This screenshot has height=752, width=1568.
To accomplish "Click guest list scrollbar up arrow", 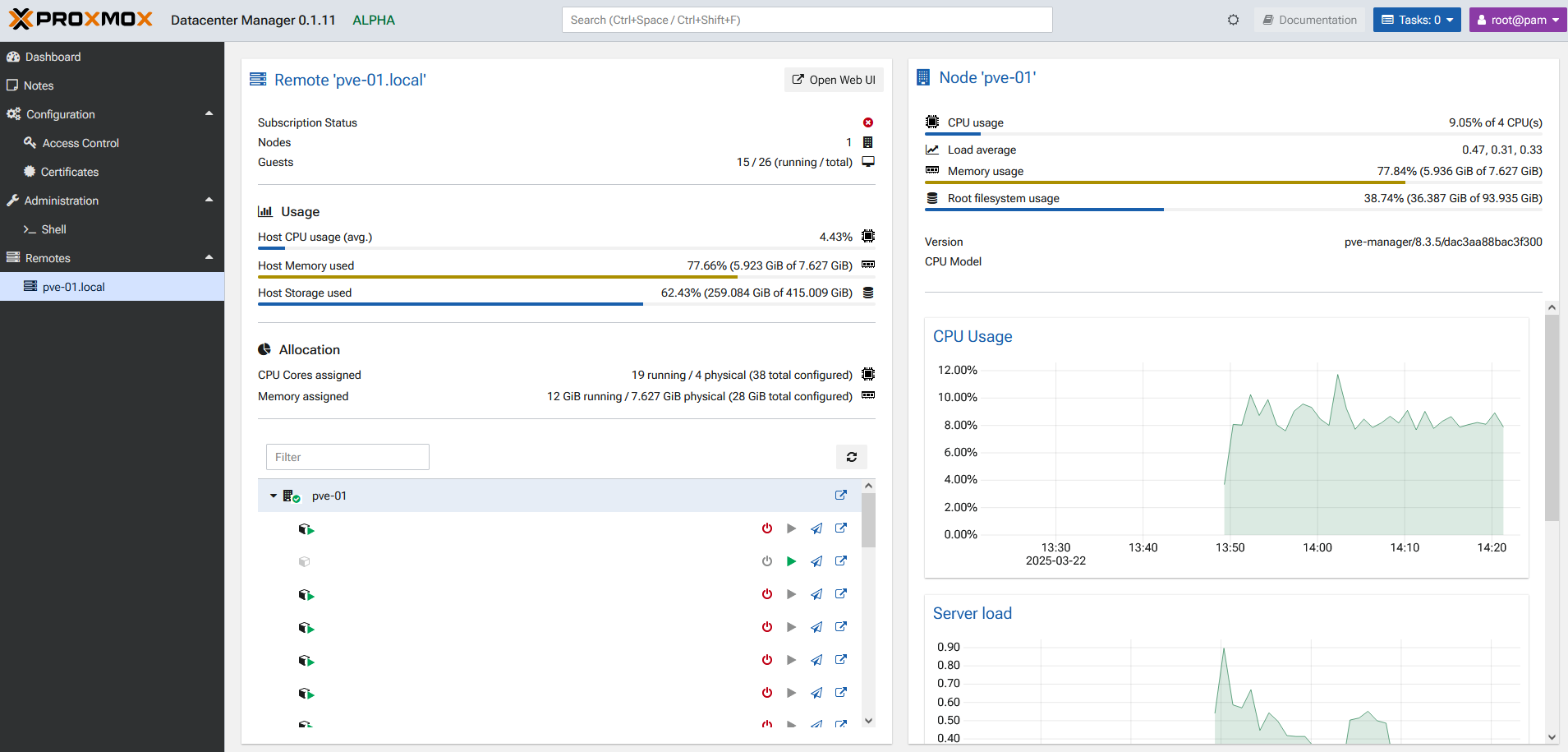I will pos(868,487).
